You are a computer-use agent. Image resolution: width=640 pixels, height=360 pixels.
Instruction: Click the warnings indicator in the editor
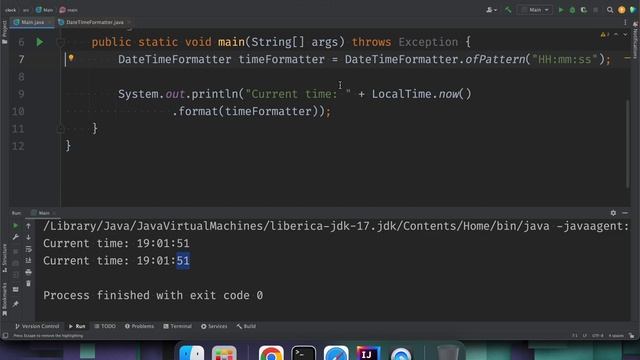click(x=604, y=35)
